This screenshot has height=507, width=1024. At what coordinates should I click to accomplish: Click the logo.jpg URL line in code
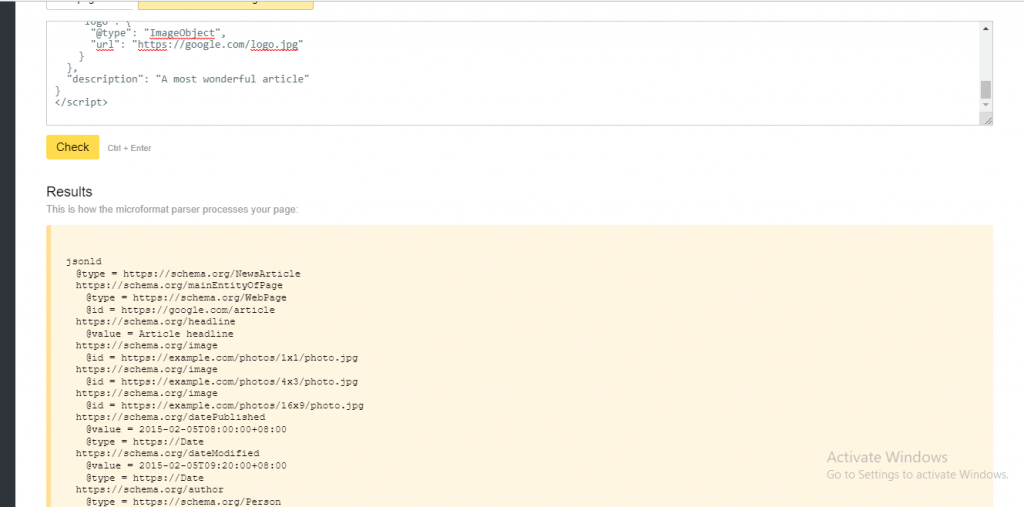197,44
